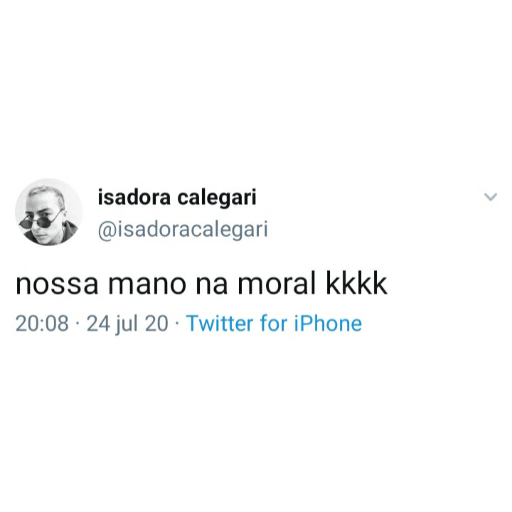Image resolution: width=512 pixels, height=512 pixels.
Task: Click the surname calegari in the bold name
Action: click(x=217, y=197)
